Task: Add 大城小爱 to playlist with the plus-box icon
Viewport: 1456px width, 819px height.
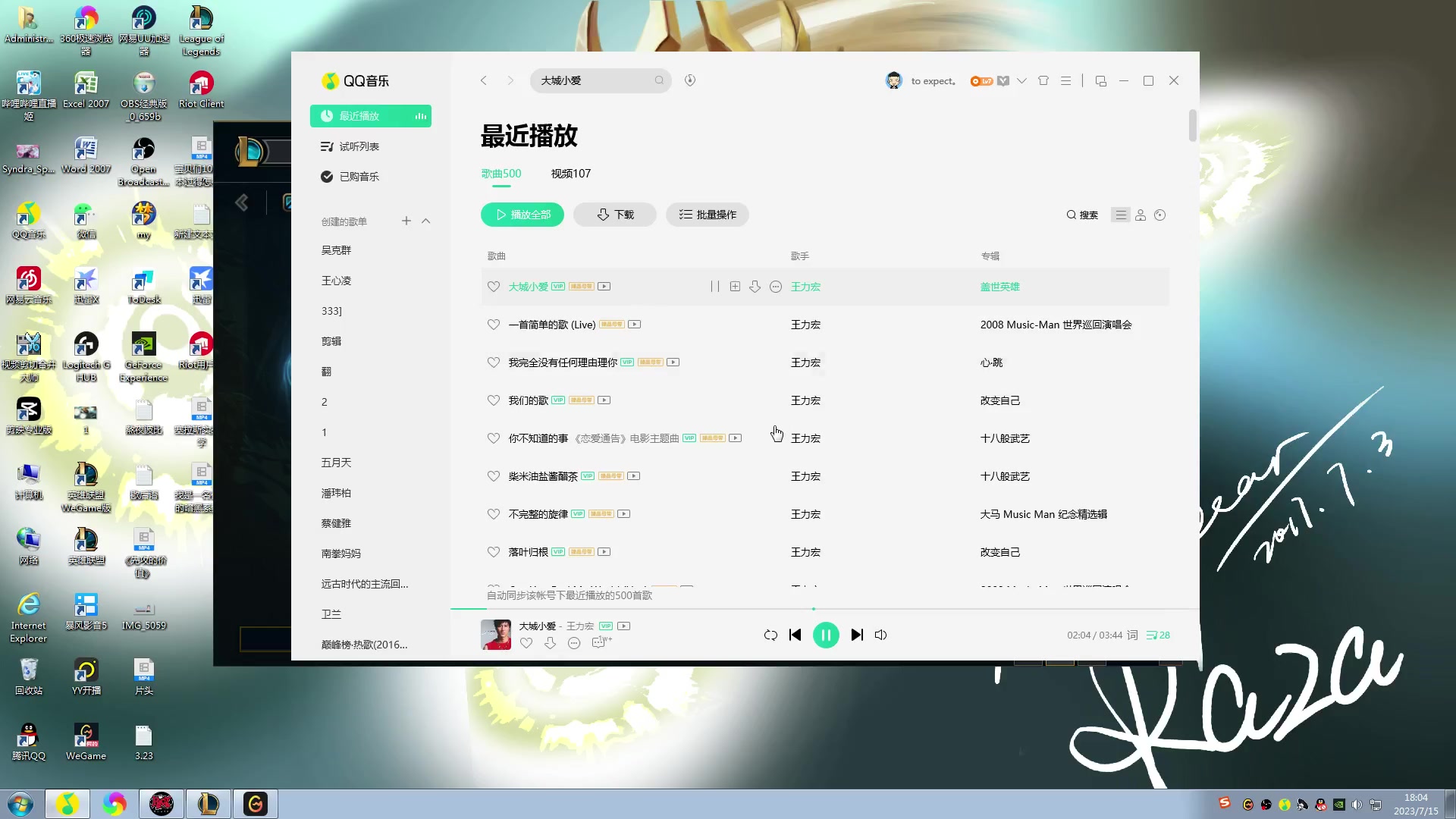Action: coord(735,287)
